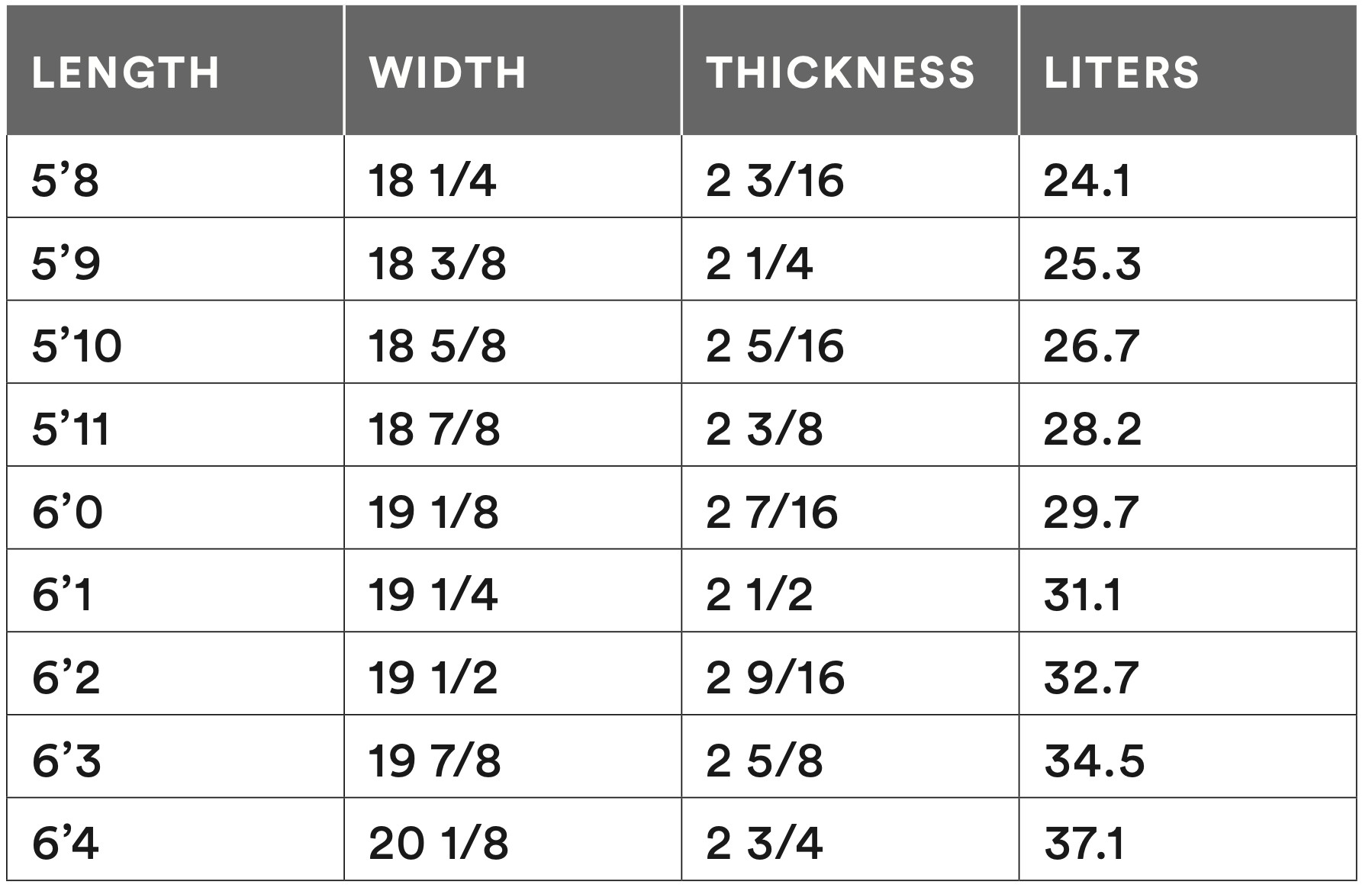Click the 18 5/8 width value
This screenshot has width=1372, height=894.
point(436,346)
